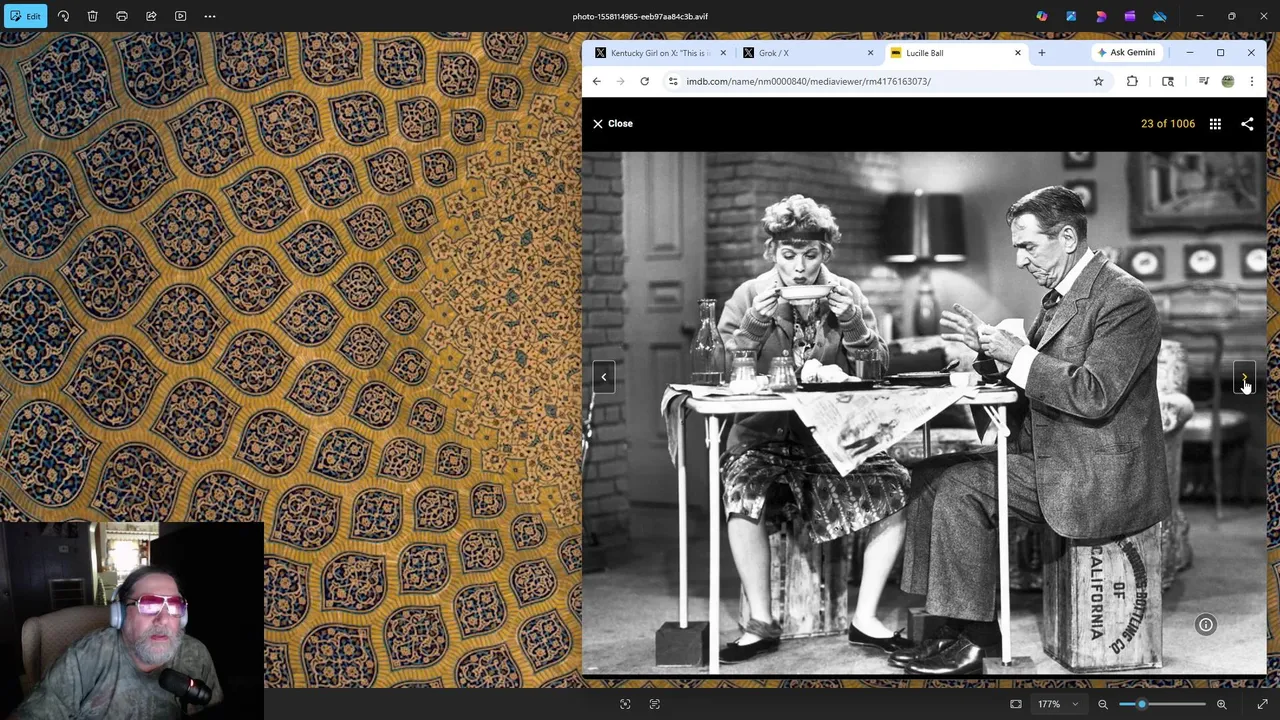Zoom in with magnifier plus icon
This screenshot has height=720, width=1280.
(1221, 704)
